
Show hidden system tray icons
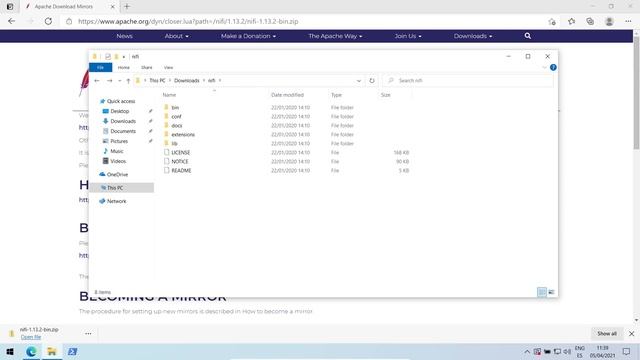coord(527,351)
